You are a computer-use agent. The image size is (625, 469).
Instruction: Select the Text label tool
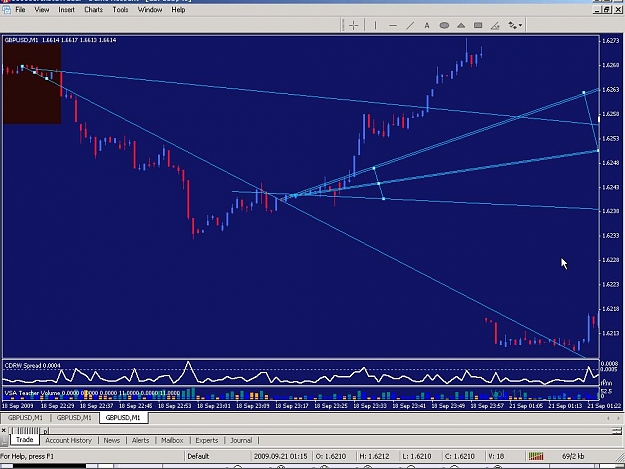coord(427,26)
